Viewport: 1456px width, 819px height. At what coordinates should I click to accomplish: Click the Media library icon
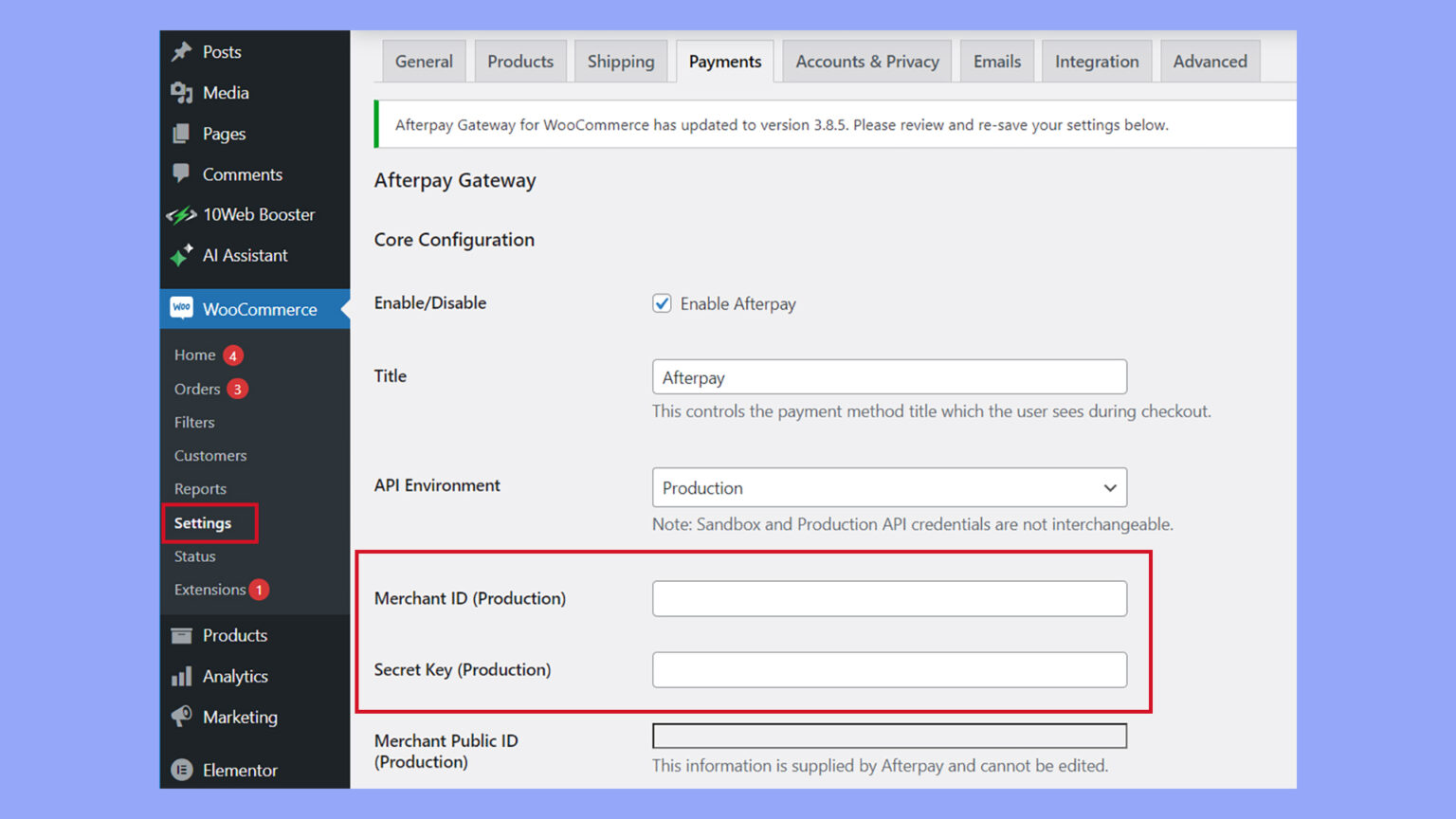(182, 93)
